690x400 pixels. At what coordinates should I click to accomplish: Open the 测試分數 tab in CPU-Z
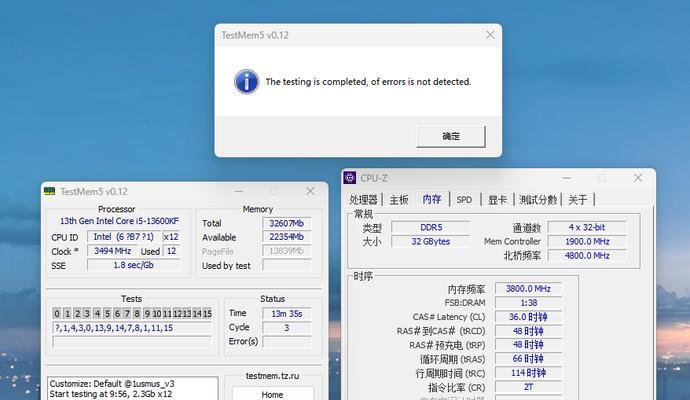538,200
